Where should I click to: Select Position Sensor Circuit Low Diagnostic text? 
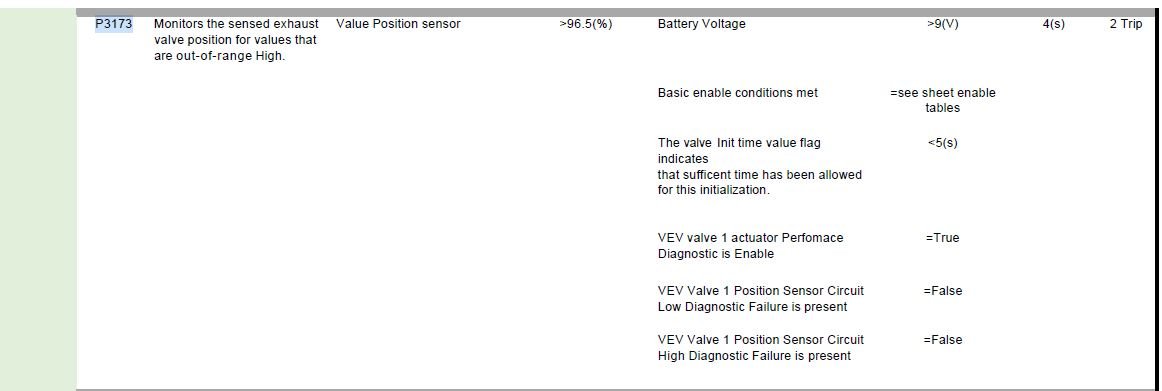(x=760, y=298)
